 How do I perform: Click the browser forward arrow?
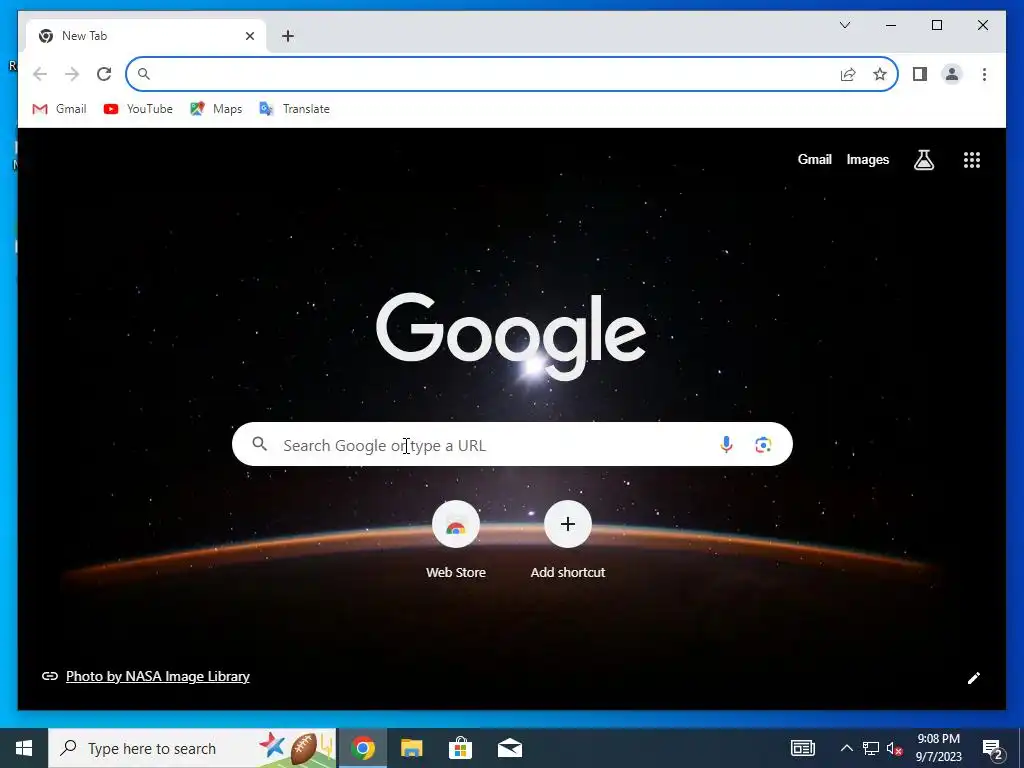[72, 74]
